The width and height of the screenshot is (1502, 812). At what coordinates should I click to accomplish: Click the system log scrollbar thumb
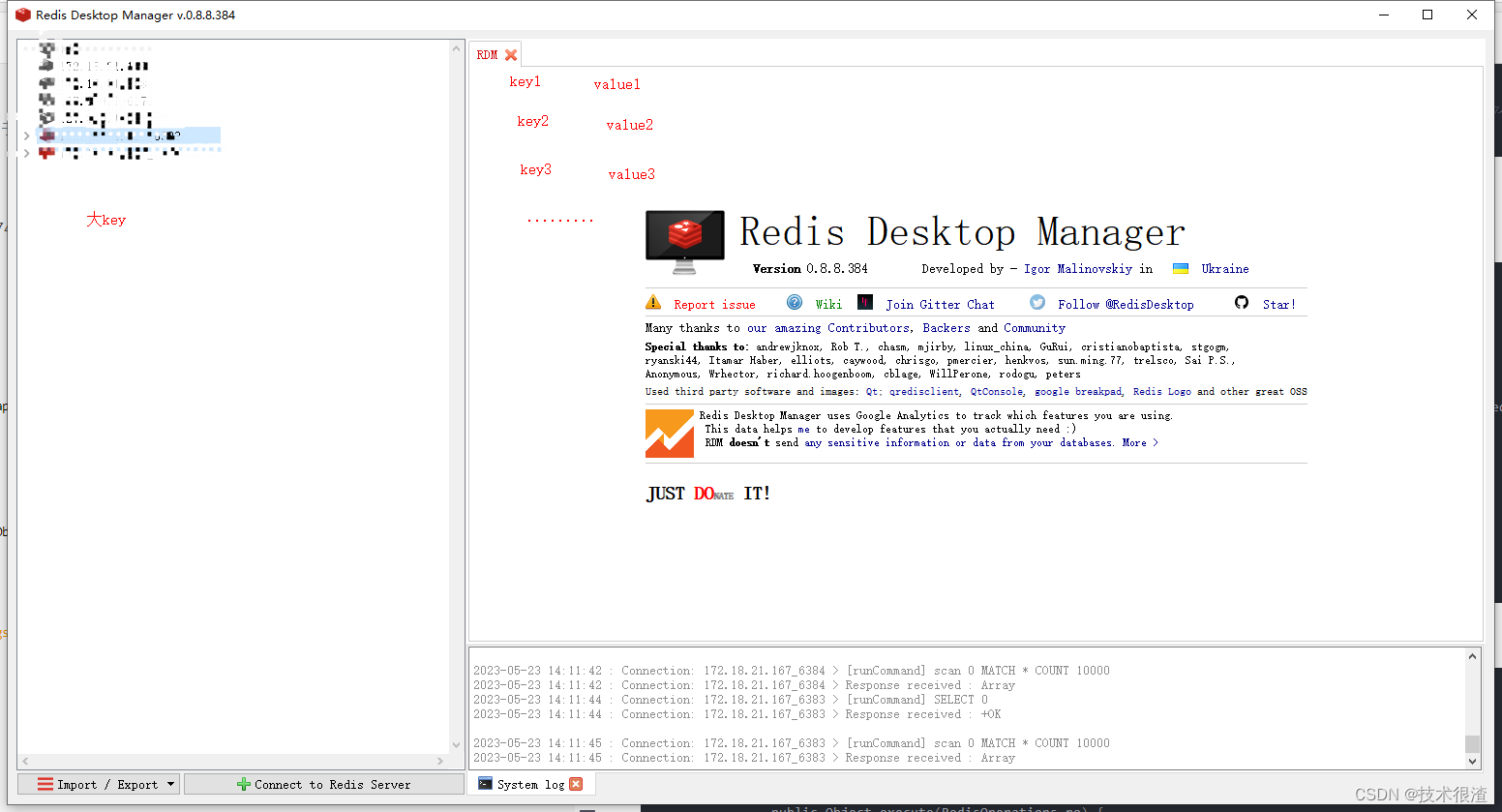tap(1472, 743)
